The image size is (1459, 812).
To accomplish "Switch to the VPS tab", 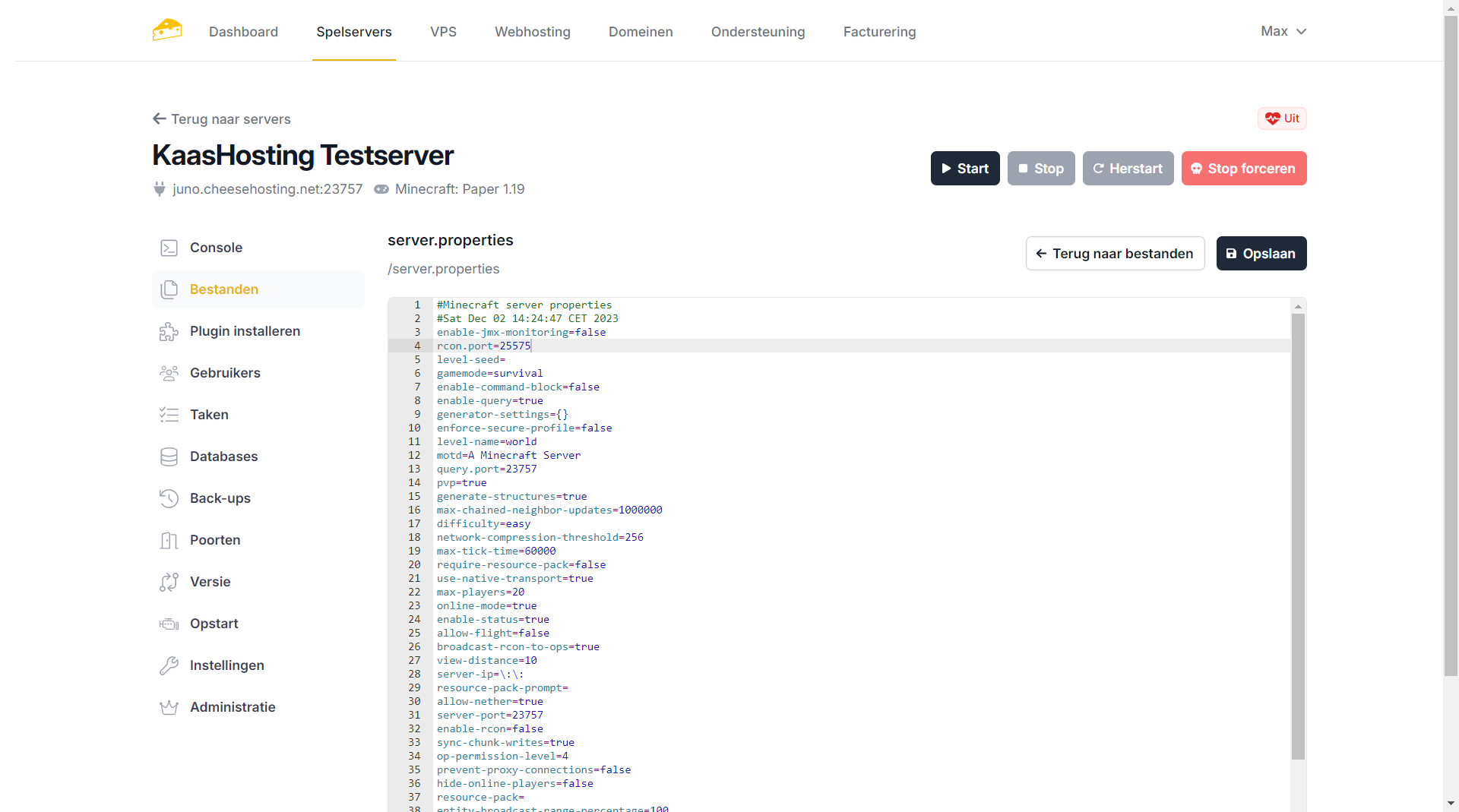I will pyautogui.click(x=443, y=32).
